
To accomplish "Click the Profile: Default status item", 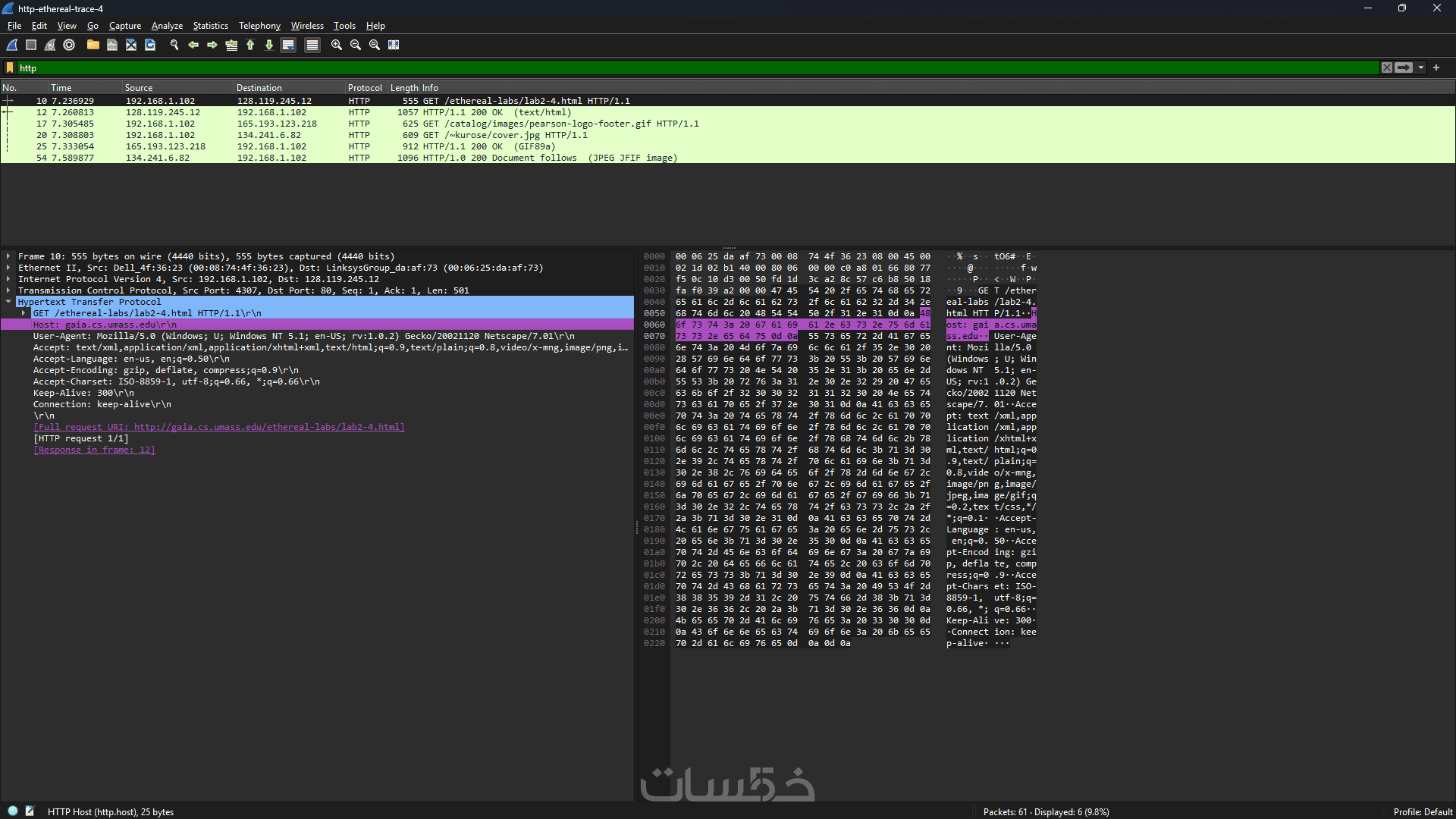I will 1422,811.
